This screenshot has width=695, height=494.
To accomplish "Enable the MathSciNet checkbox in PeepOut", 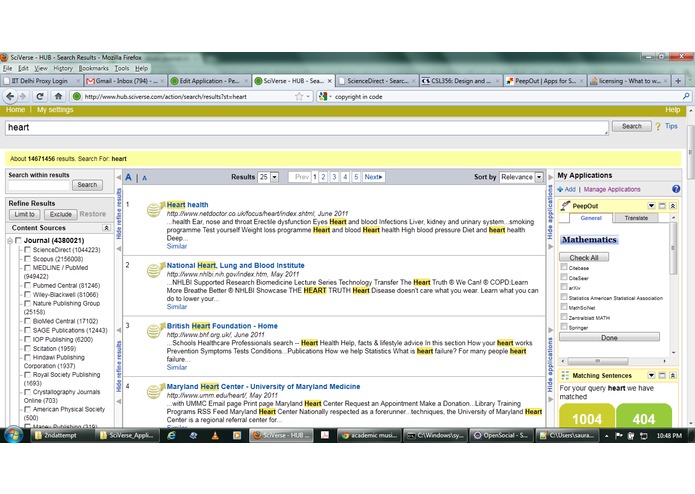I will coord(564,307).
